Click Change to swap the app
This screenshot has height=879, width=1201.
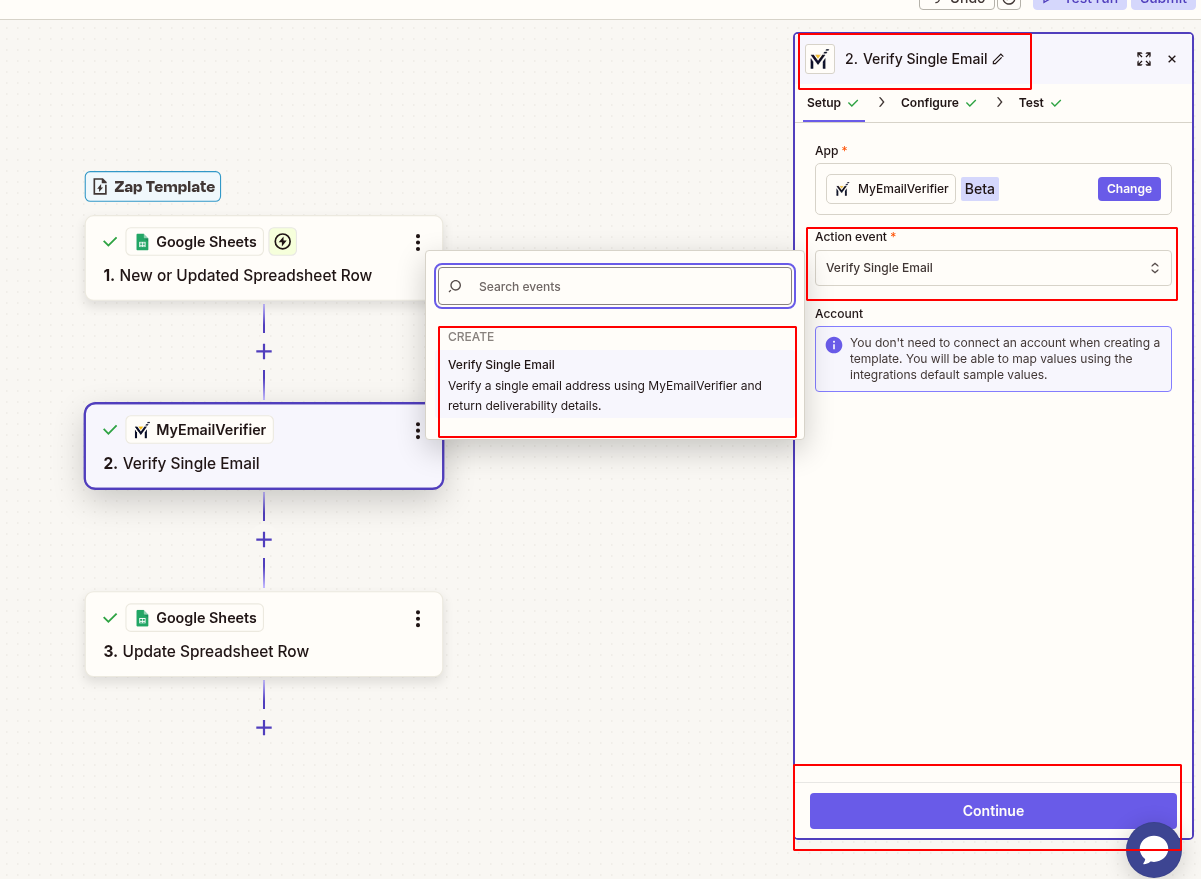click(1129, 188)
